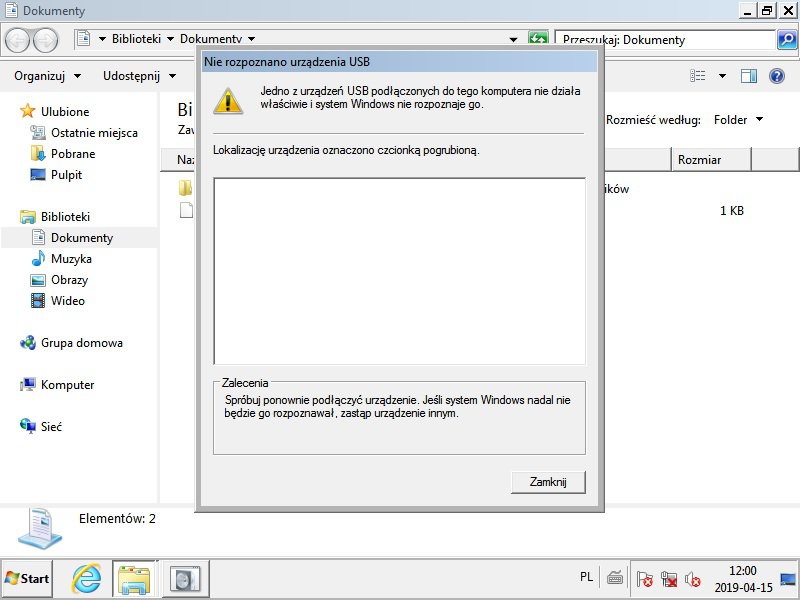800x600 pixels.
Task: Go forward with the Explorer forward arrow
Action: [46, 40]
